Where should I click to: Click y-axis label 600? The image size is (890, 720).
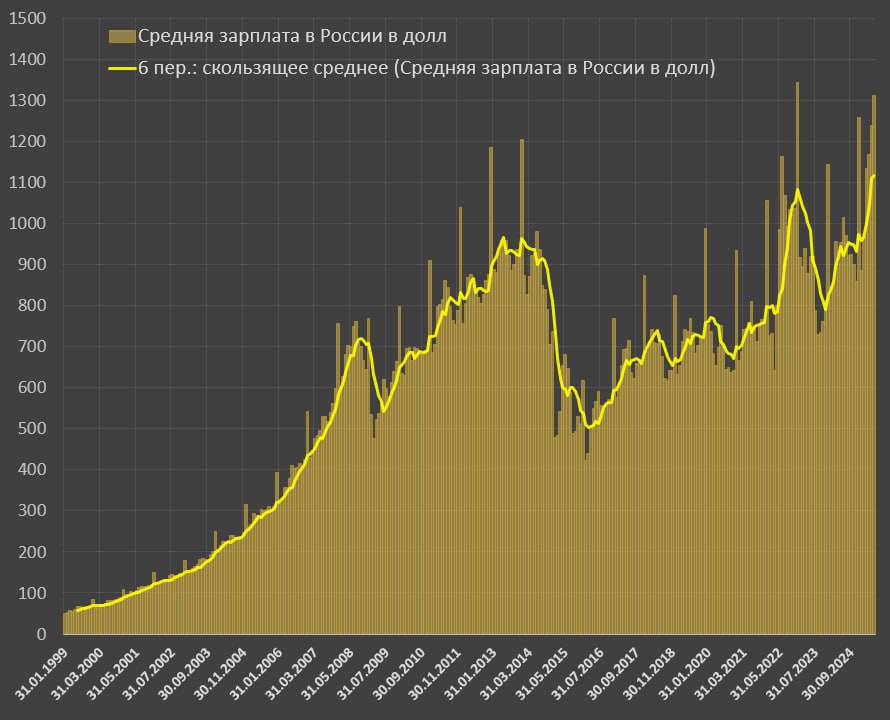point(32,388)
